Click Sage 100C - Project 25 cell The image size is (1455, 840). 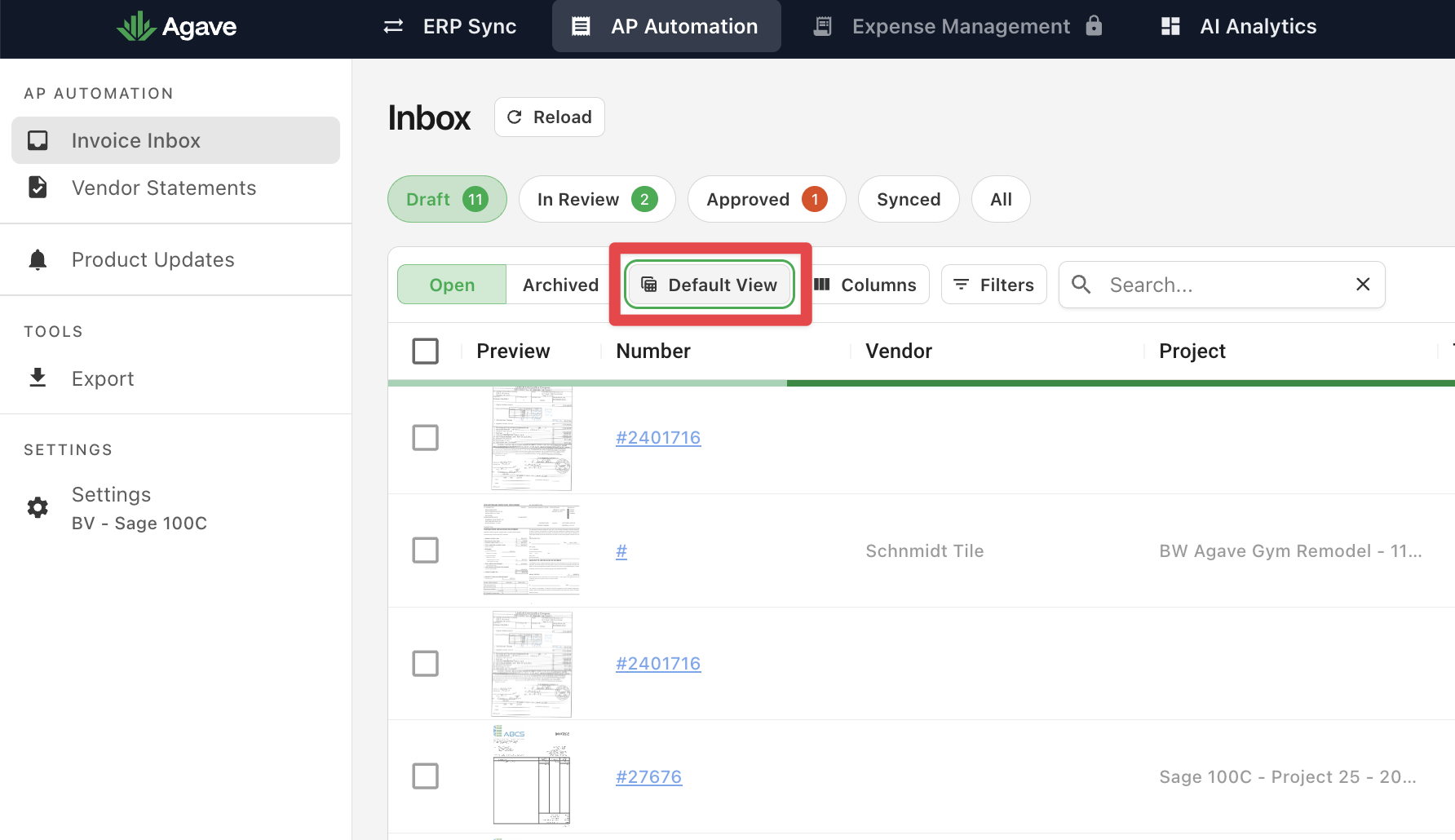tap(1288, 777)
